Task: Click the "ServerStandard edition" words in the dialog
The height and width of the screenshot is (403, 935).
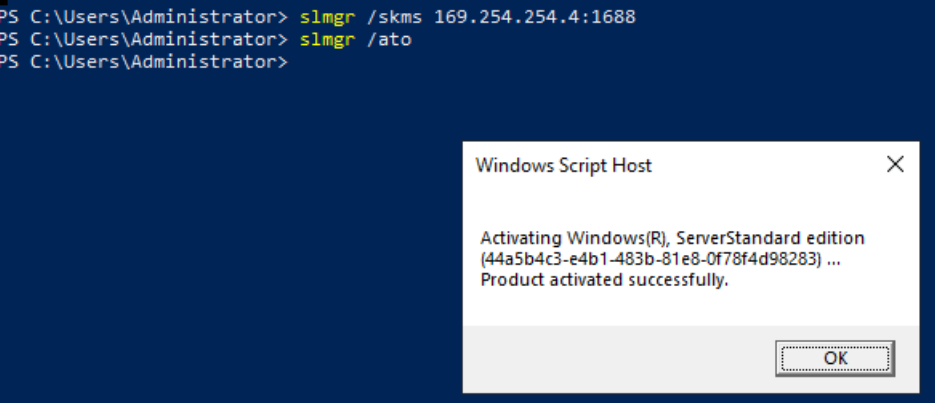Action: (770, 238)
